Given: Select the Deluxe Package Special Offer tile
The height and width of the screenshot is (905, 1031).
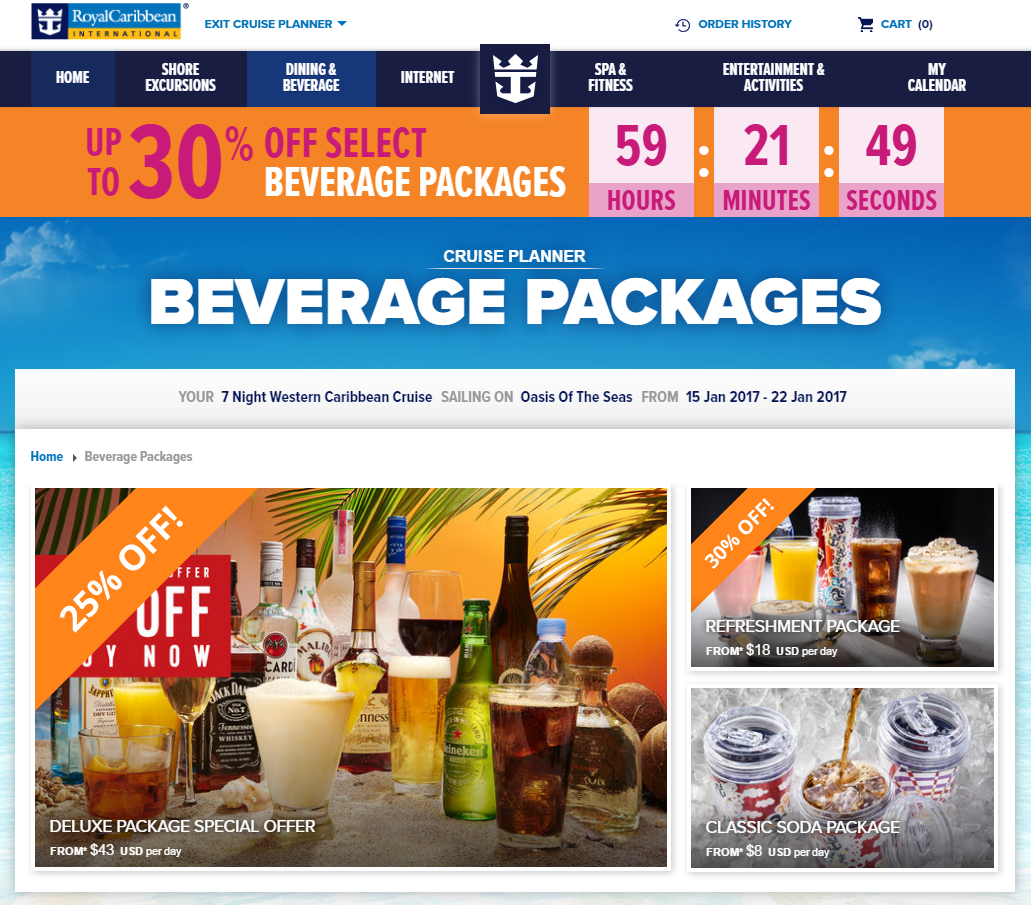Looking at the screenshot, I should pos(350,677).
